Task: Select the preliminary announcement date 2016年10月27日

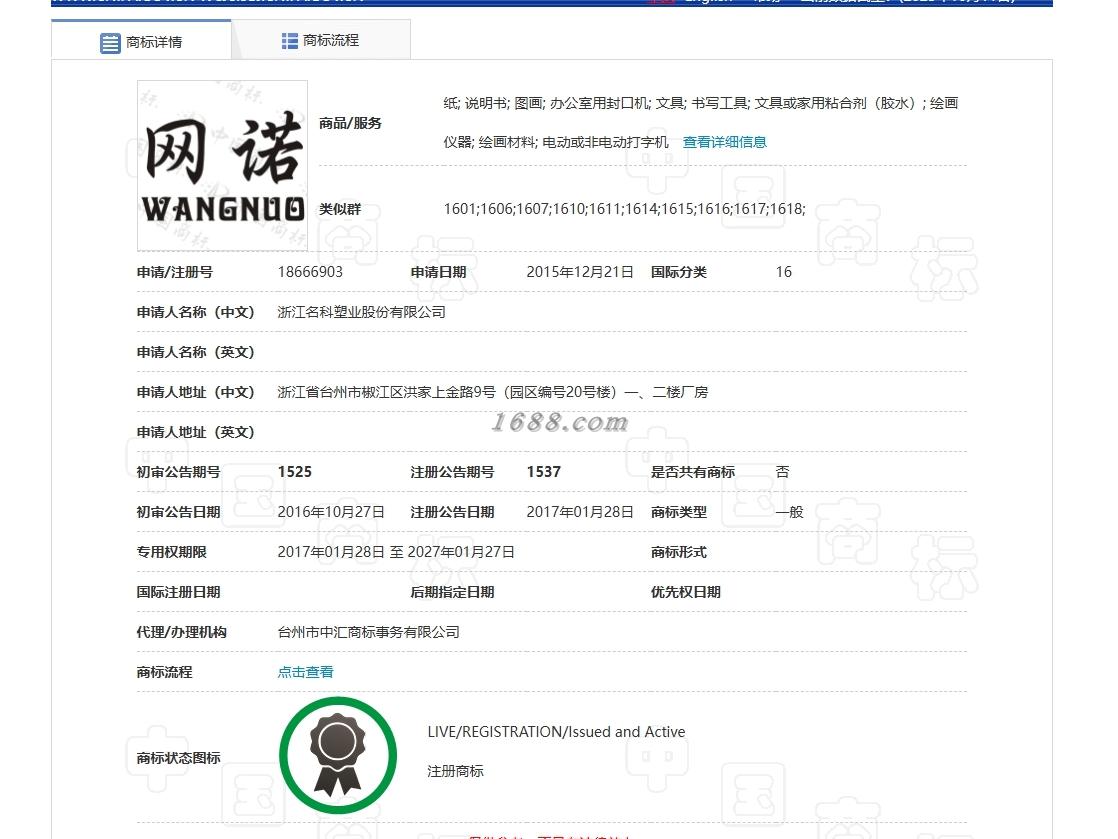Action: (x=331, y=512)
